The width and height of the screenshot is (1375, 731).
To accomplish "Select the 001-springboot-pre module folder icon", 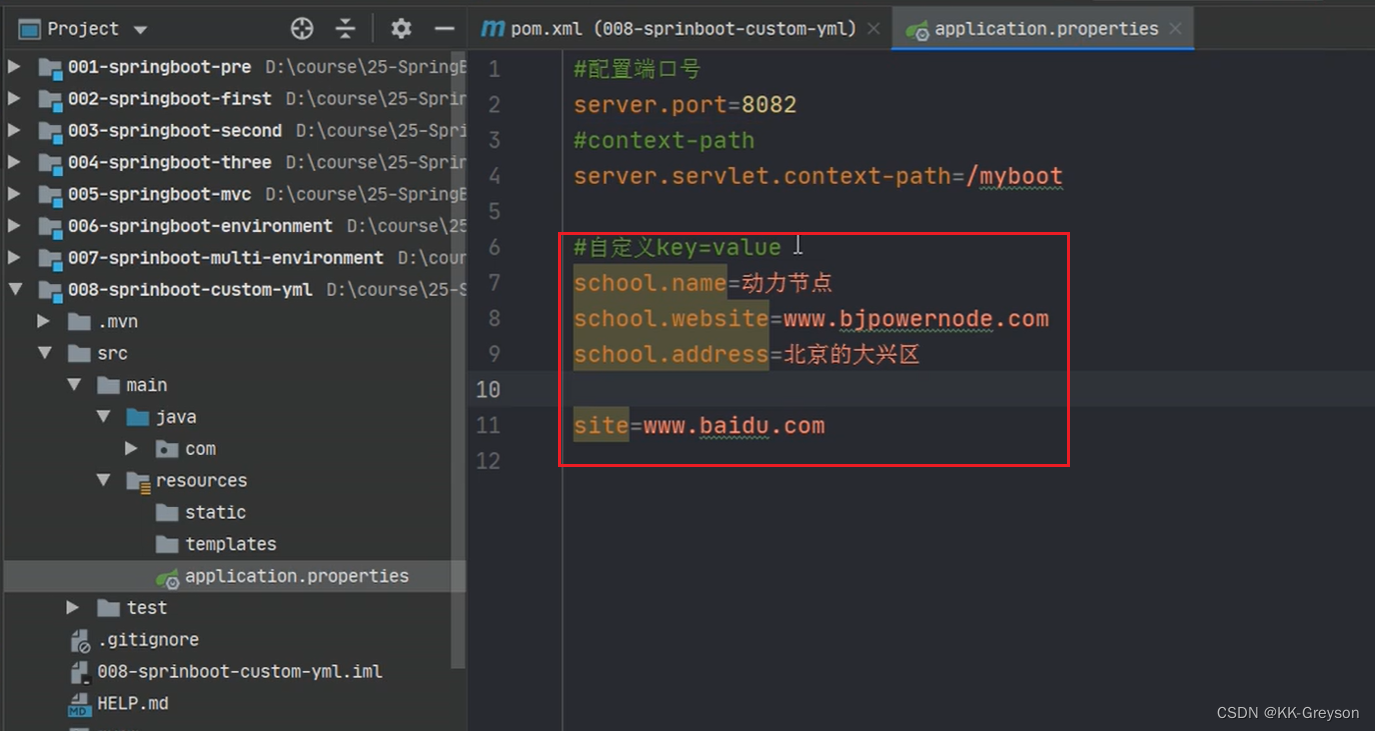I will click(50, 68).
